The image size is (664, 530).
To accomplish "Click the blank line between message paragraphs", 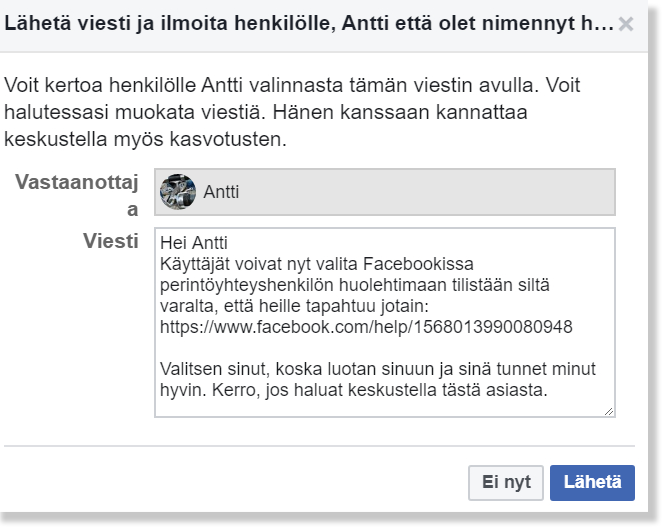I will tap(380, 348).
